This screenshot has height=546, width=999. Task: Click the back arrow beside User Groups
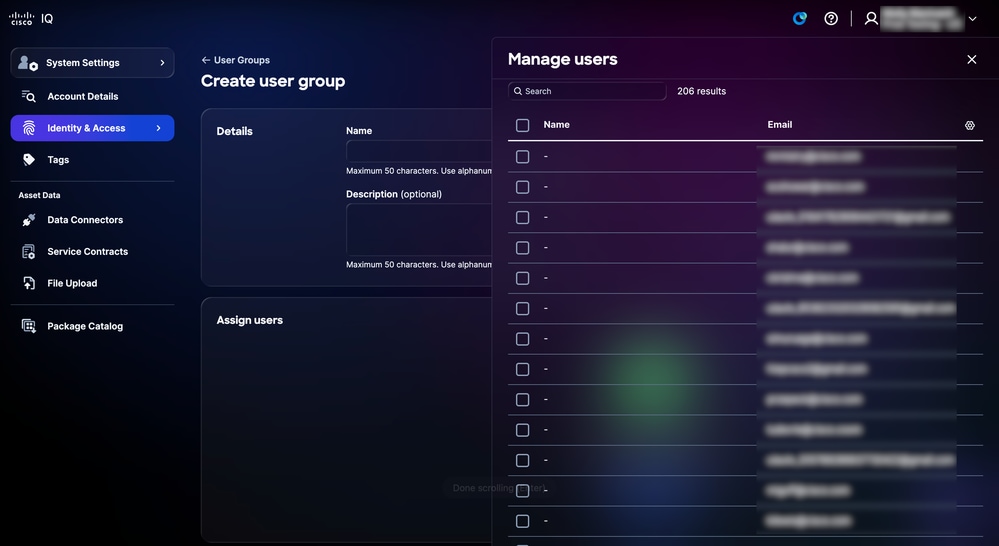click(206, 60)
